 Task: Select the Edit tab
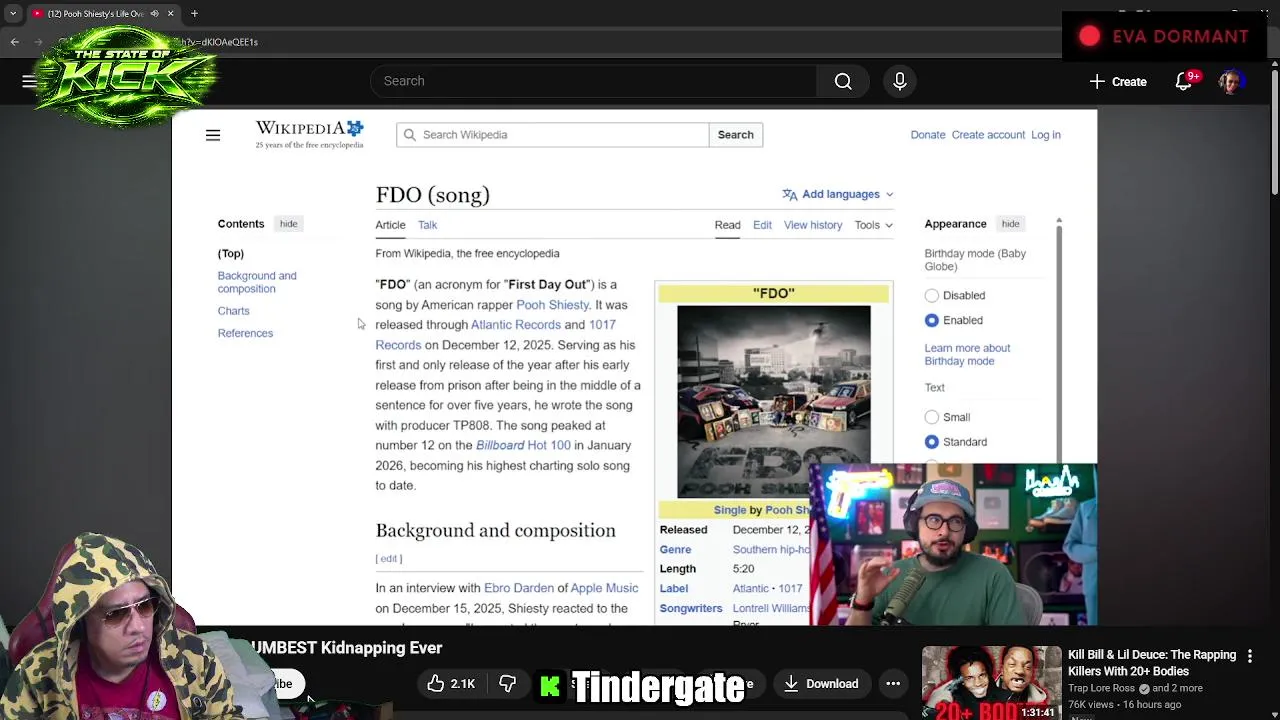[762, 225]
